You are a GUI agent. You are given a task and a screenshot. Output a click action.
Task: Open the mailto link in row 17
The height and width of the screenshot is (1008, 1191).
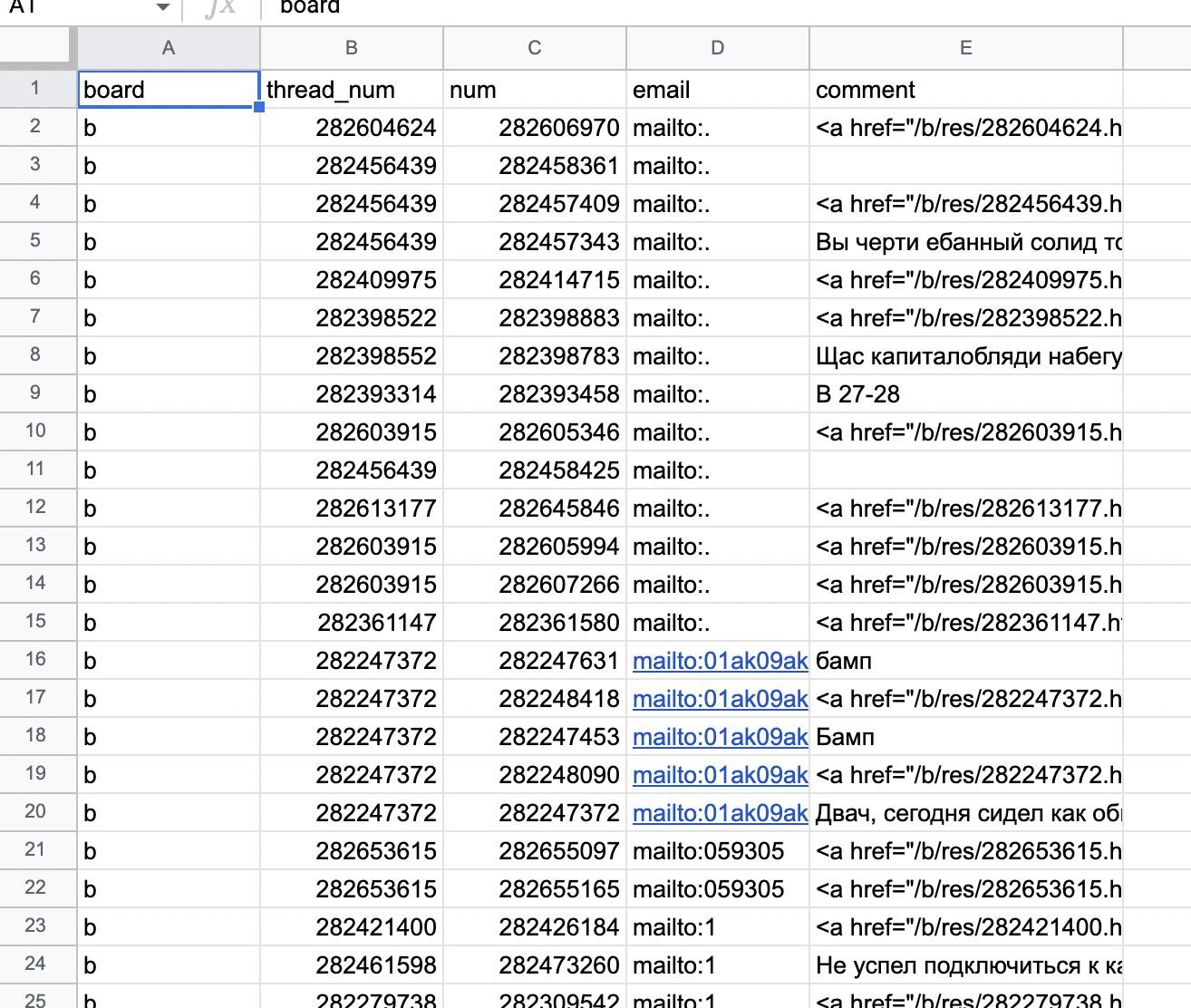720,699
